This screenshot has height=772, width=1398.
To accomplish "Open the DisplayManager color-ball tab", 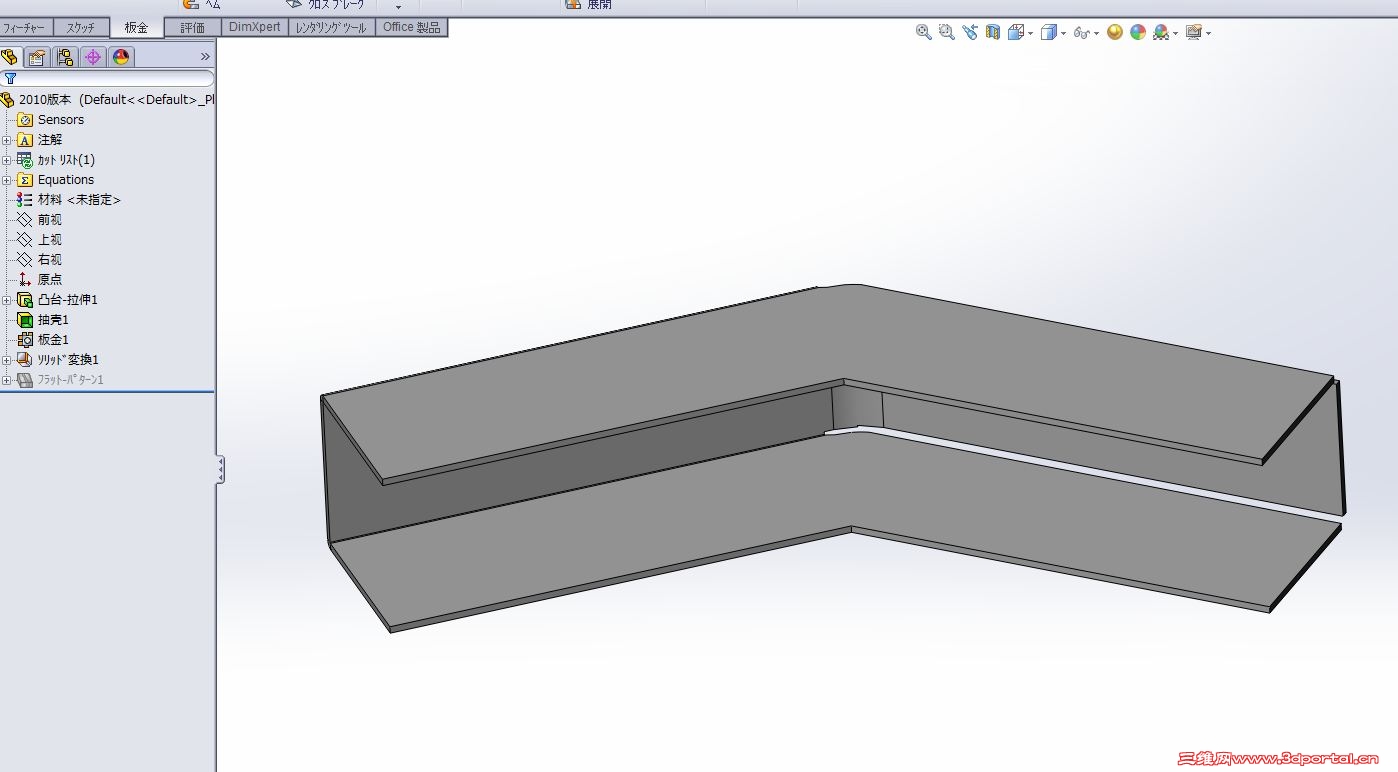I will [x=121, y=57].
